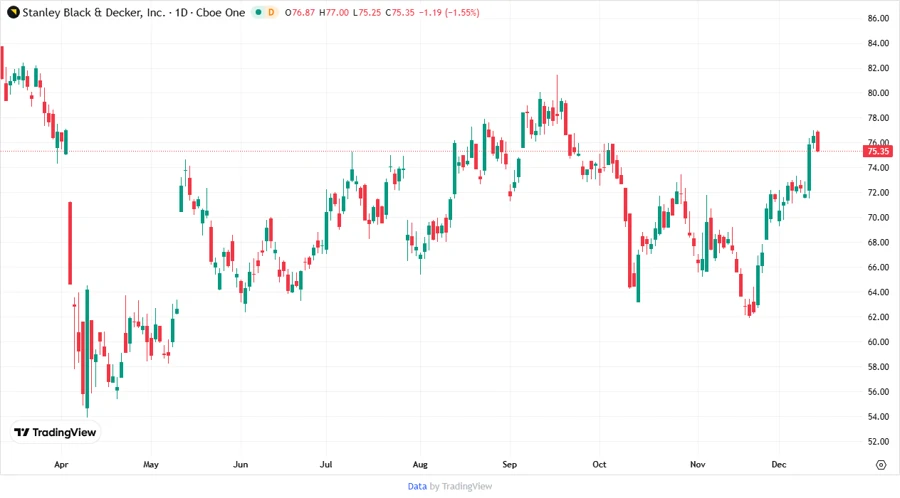Click the Sep label on time axis
This screenshot has width=900, height=498.
(510, 464)
